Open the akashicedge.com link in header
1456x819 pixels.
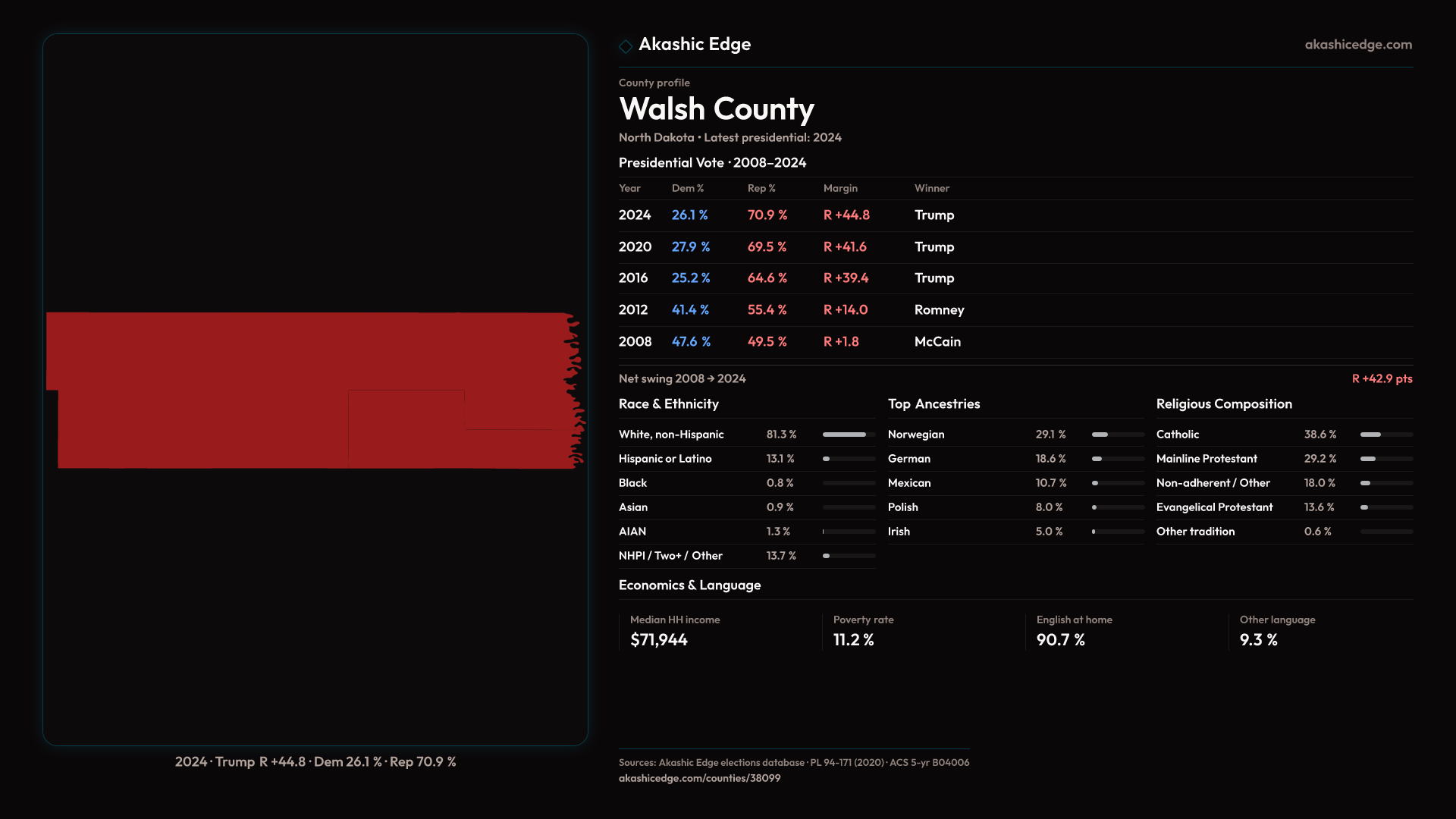click(x=1357, y=45)
